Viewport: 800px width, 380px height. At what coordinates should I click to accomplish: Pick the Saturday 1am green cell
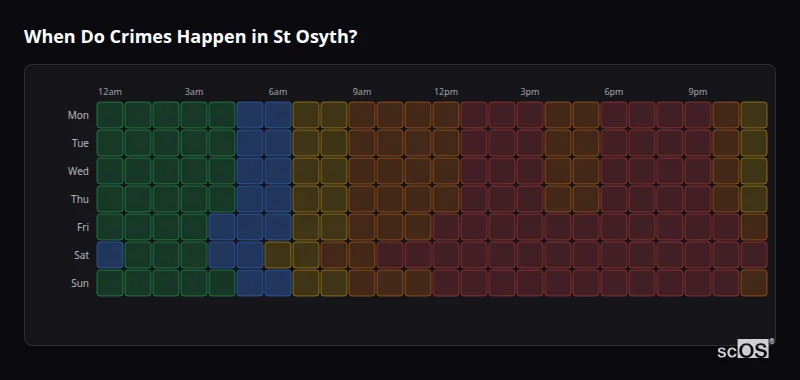pos(138,255)
